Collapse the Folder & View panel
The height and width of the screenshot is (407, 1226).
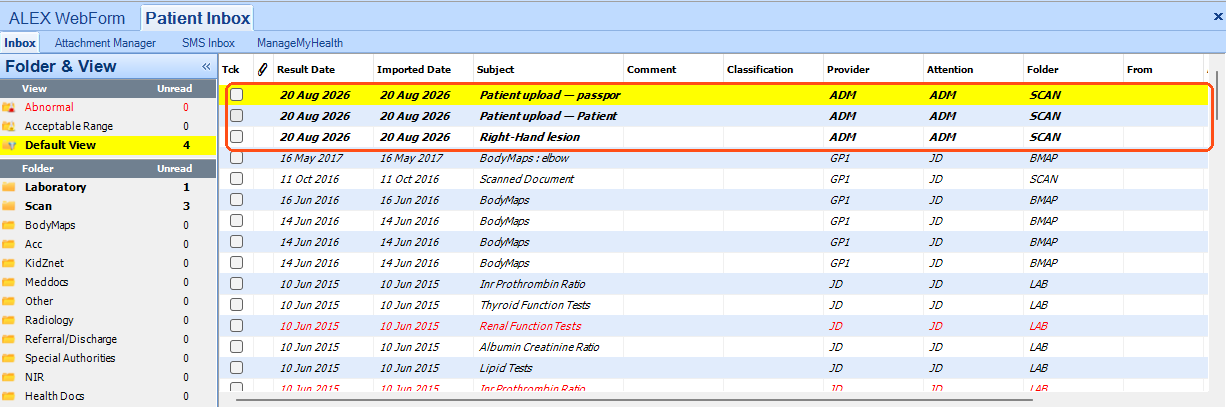coord(206,66)
